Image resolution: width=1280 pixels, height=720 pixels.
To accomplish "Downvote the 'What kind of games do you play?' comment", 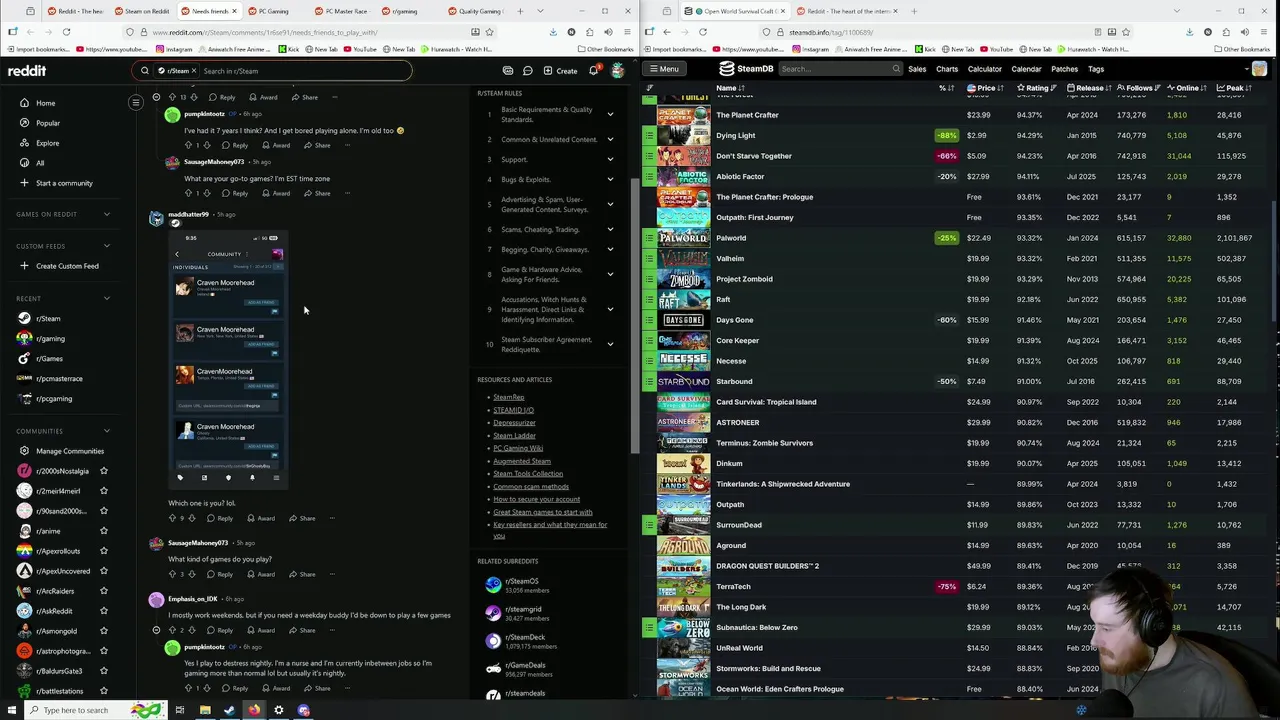I will click(x=193, y=574).
